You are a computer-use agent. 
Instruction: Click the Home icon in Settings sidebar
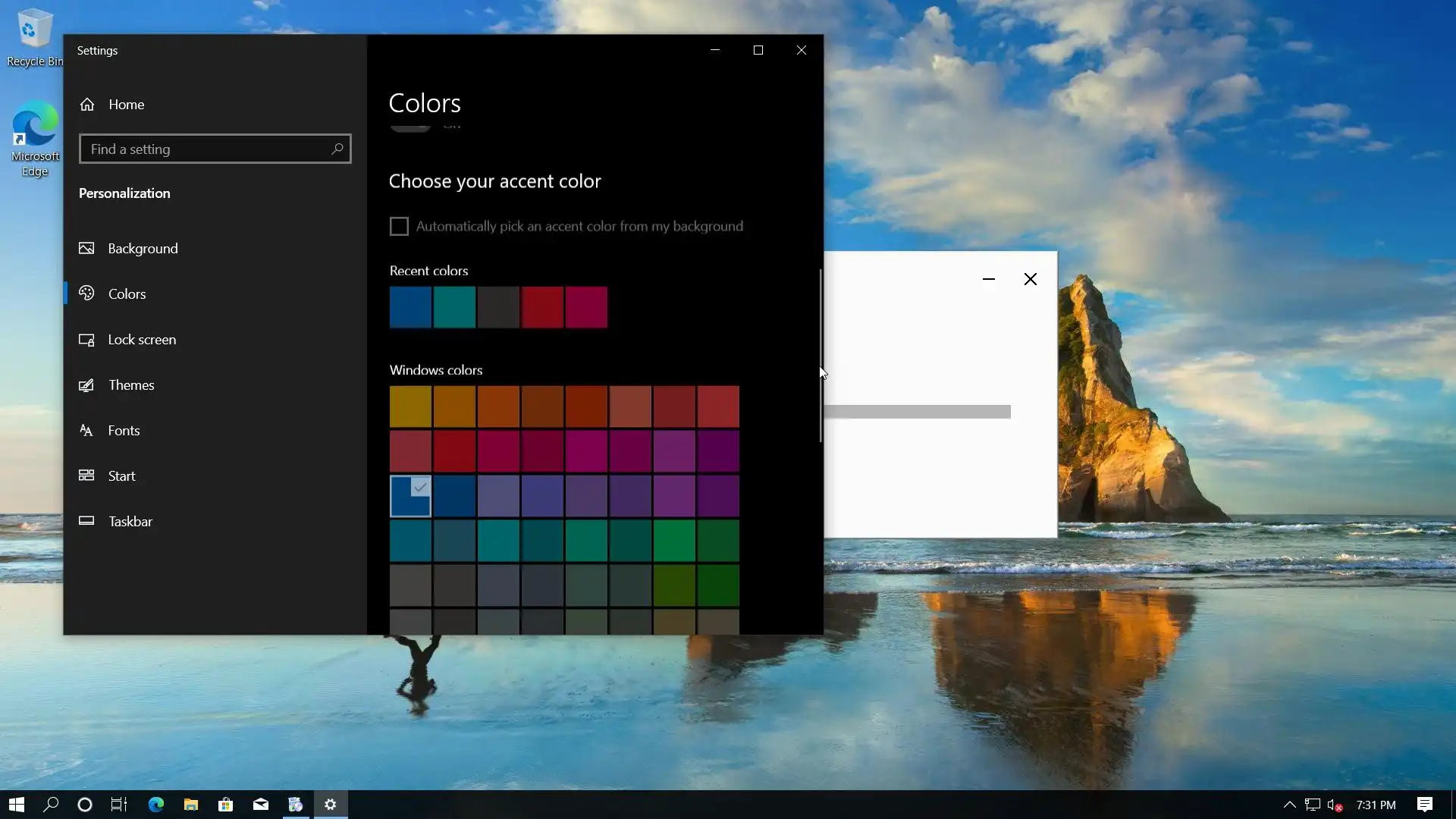pos(87,105)
